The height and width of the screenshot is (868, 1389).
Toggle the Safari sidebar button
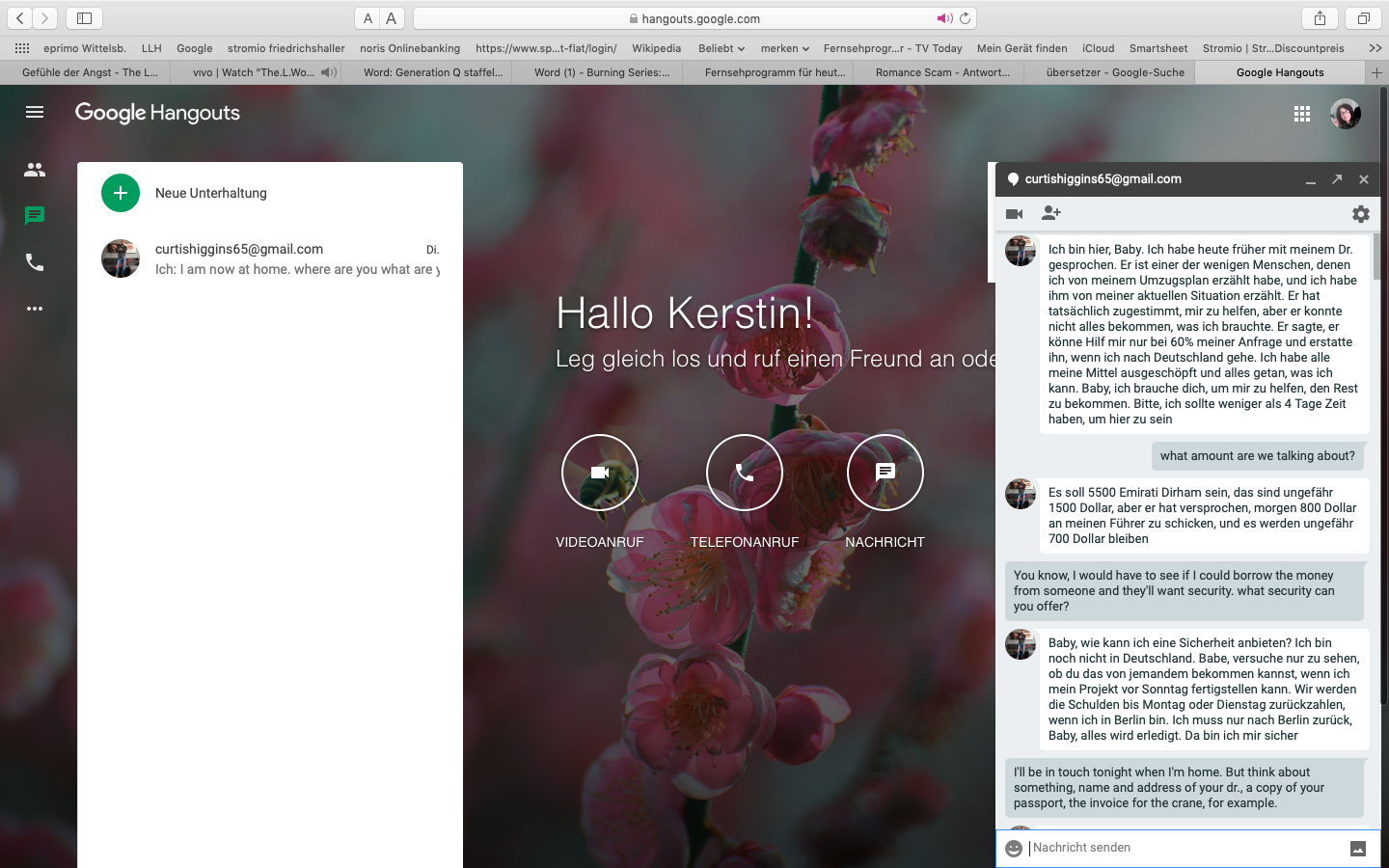coord(84,18)
